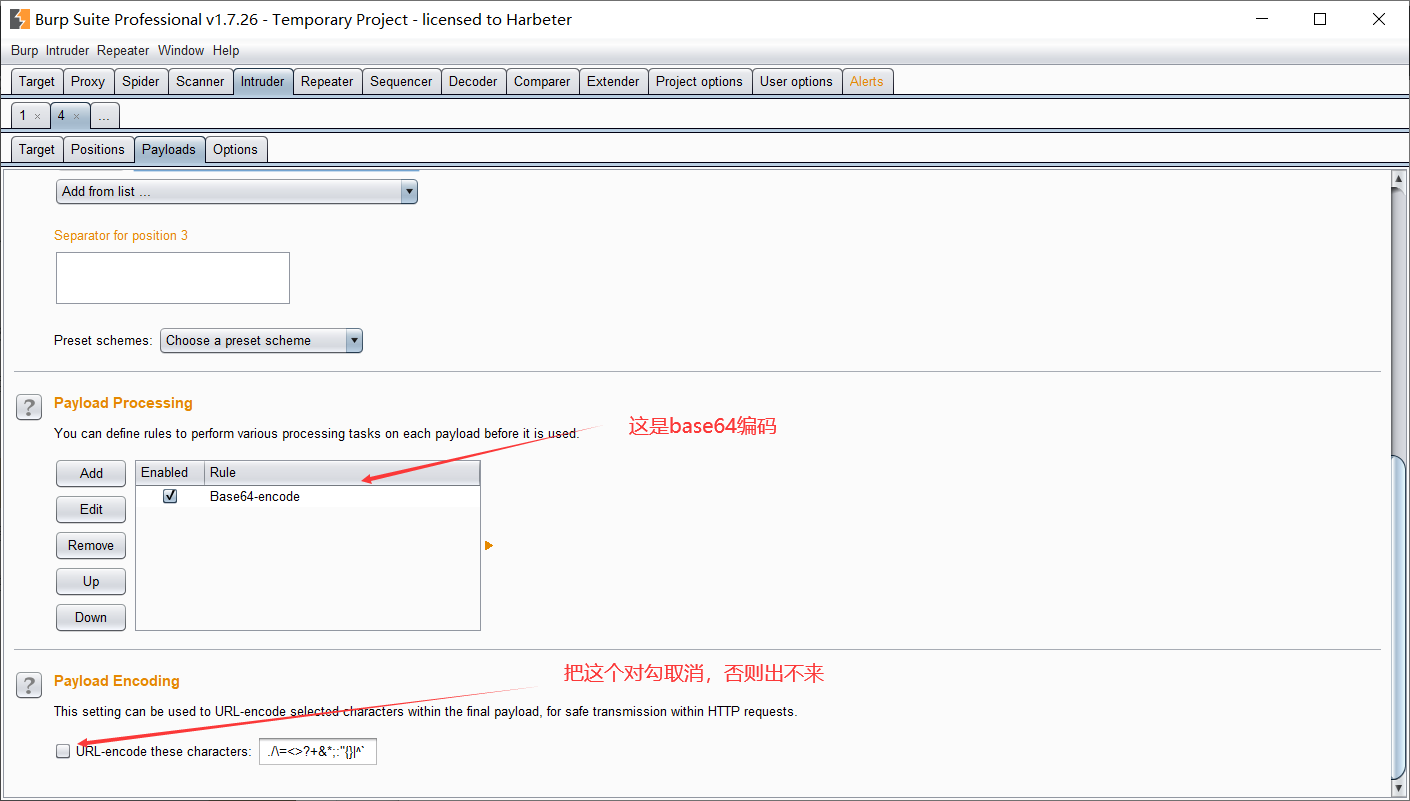Open new Intruder tab with ellipsis
Image resolution: width=1410 pixels, height=801 pixels.
click(x=104, y=116)
